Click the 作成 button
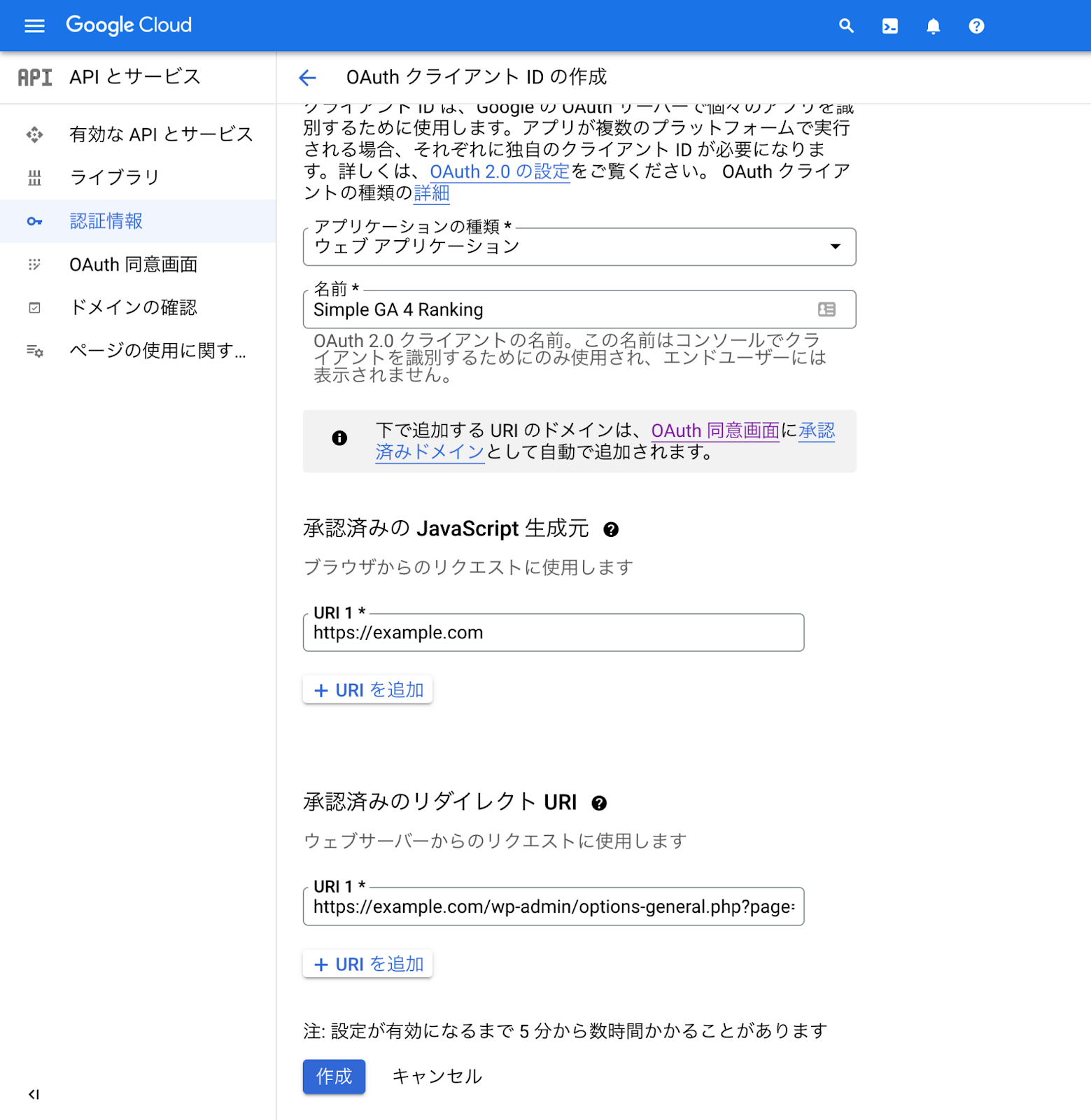The height and width of the screenshot is (1120, 1091). click(334, 1077)
